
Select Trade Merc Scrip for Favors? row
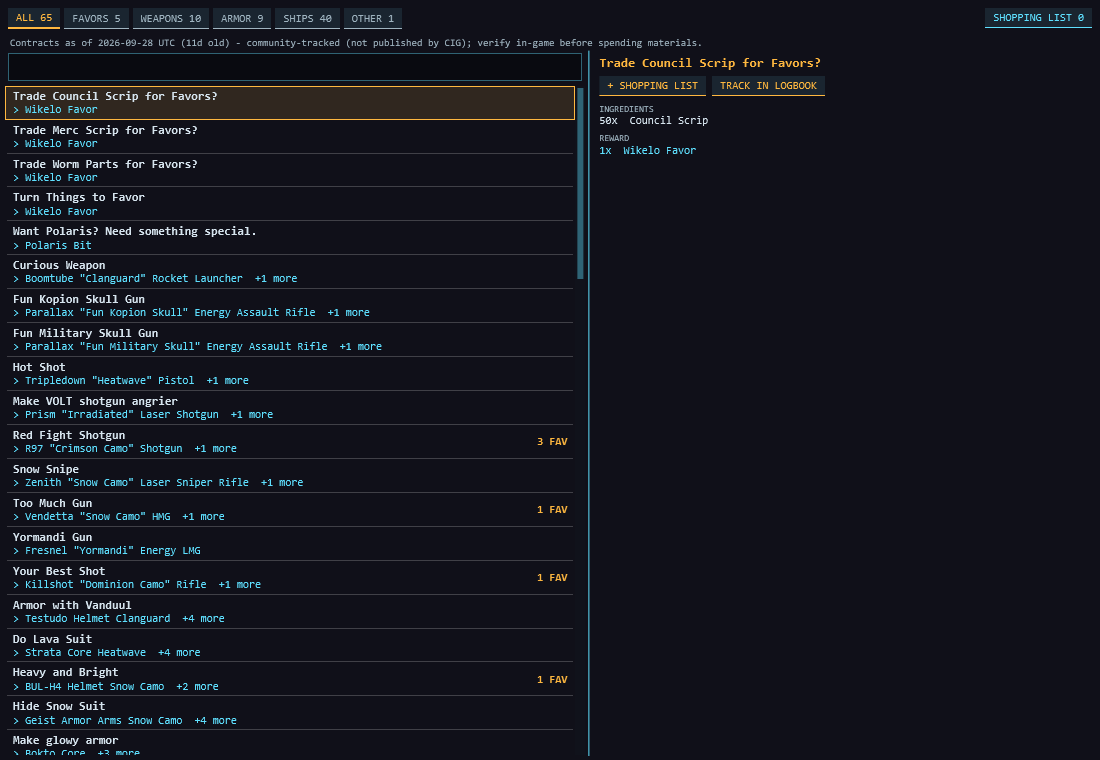(x=290, y=137)
